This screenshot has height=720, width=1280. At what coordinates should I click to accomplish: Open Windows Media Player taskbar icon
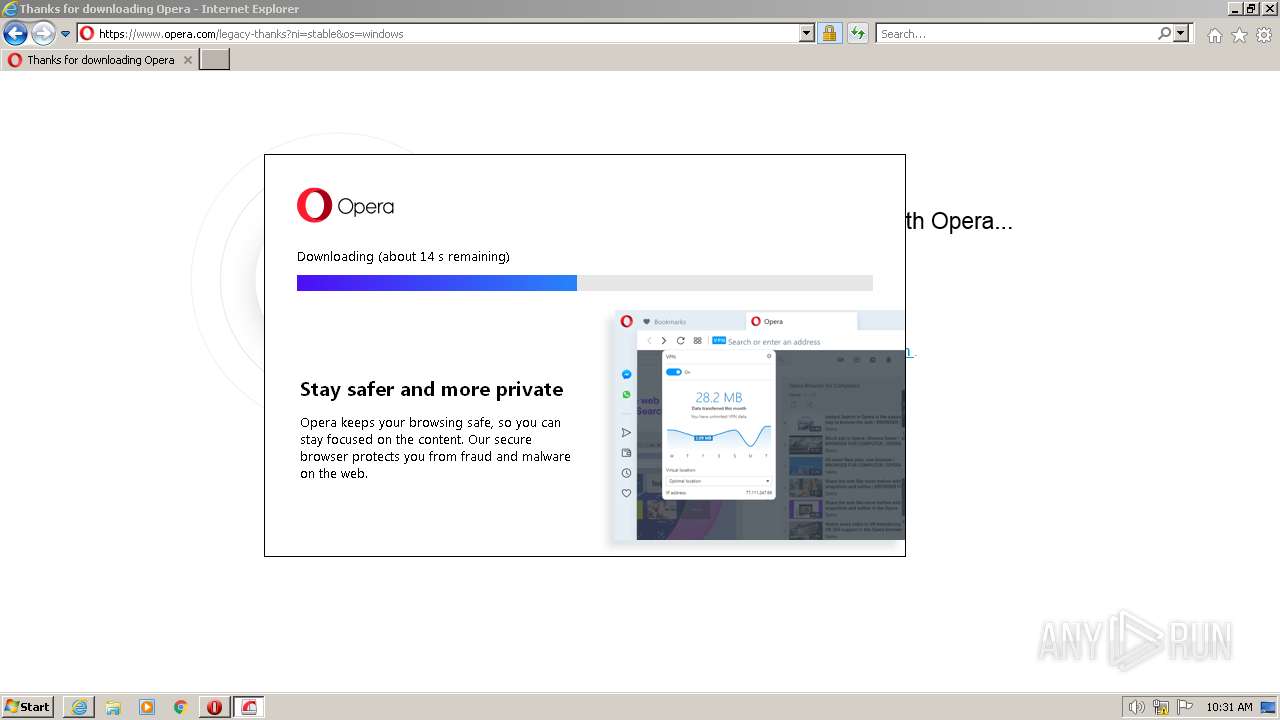(x=147, y=707)
